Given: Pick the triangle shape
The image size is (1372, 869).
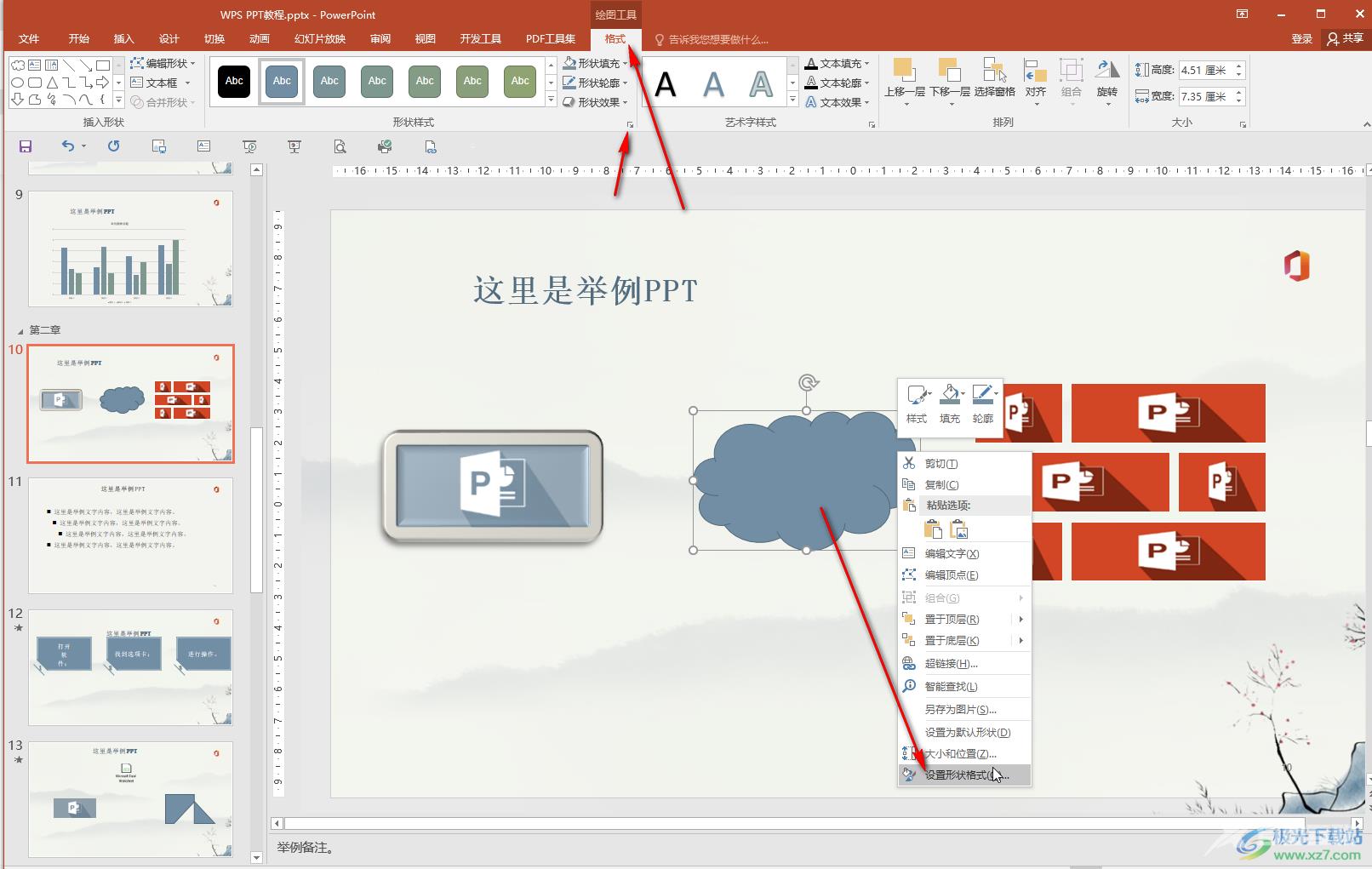Looking at the screenshot, I should tap(51, 83).
